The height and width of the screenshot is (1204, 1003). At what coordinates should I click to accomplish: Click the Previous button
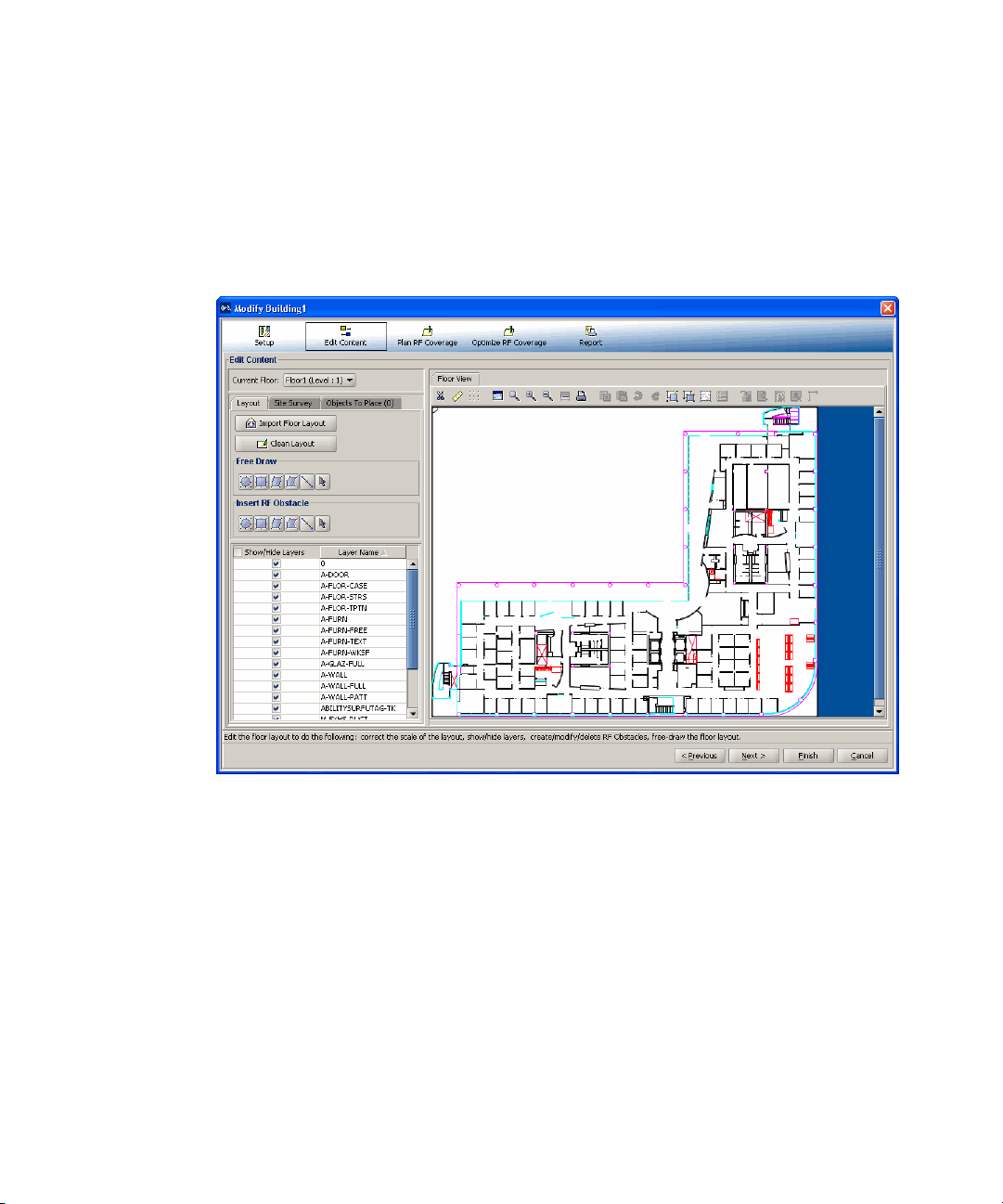(x=700, y=756)
